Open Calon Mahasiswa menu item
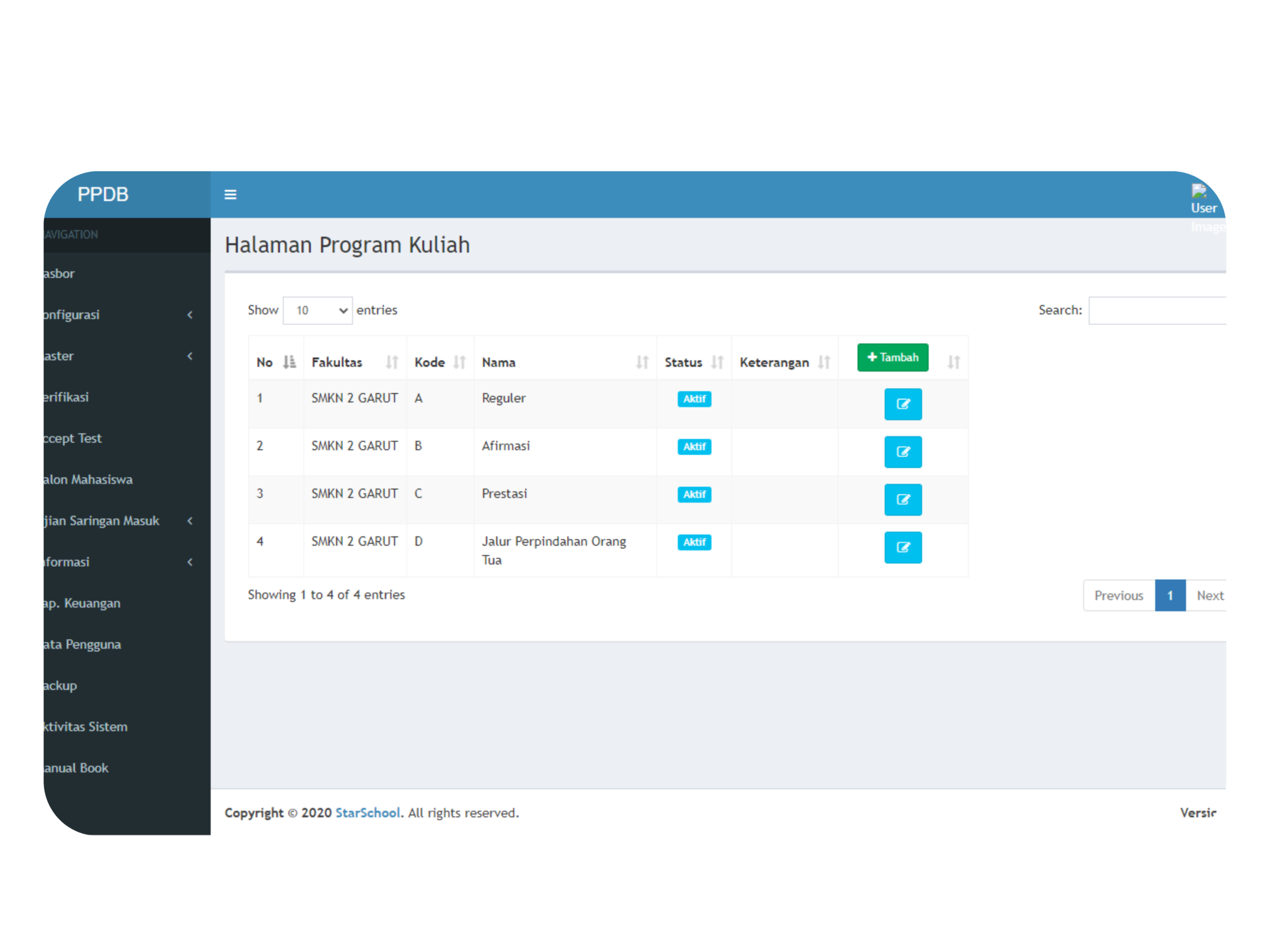1270x952 pixels. (x=88, y=479)
